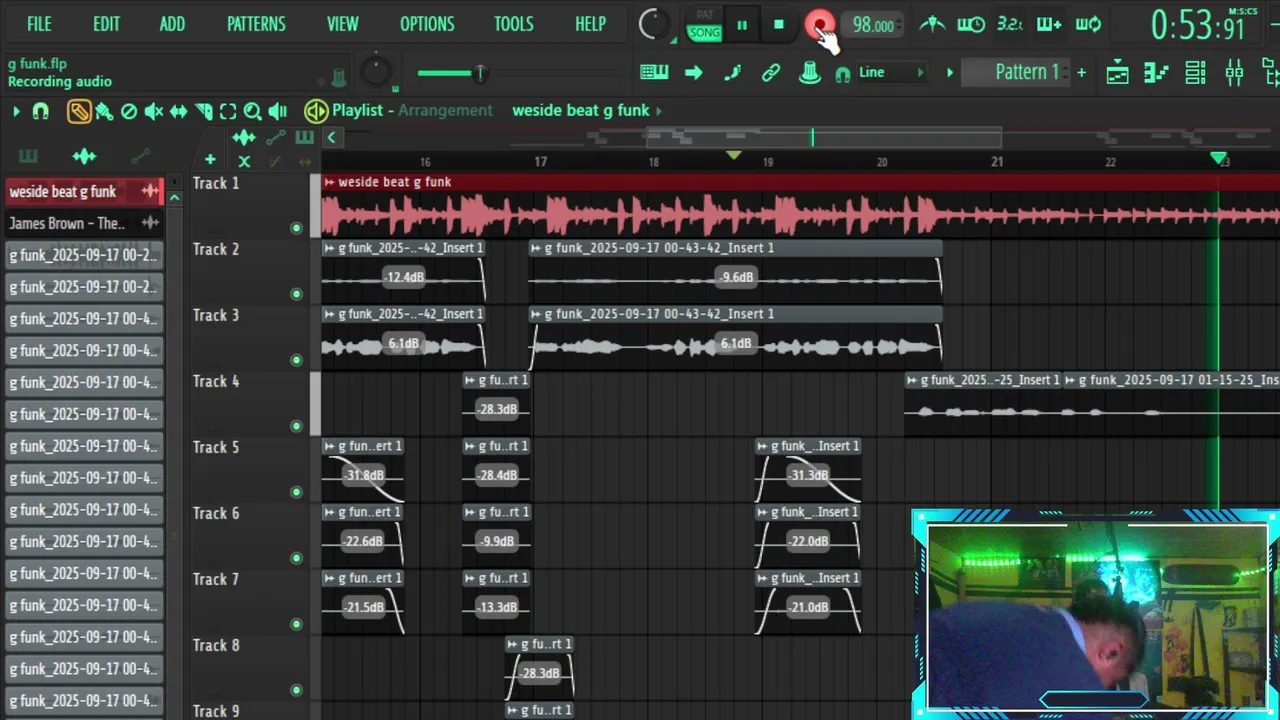Toggle loop recording
This screenshot has width=1280, height=720.
point(1088,25)
